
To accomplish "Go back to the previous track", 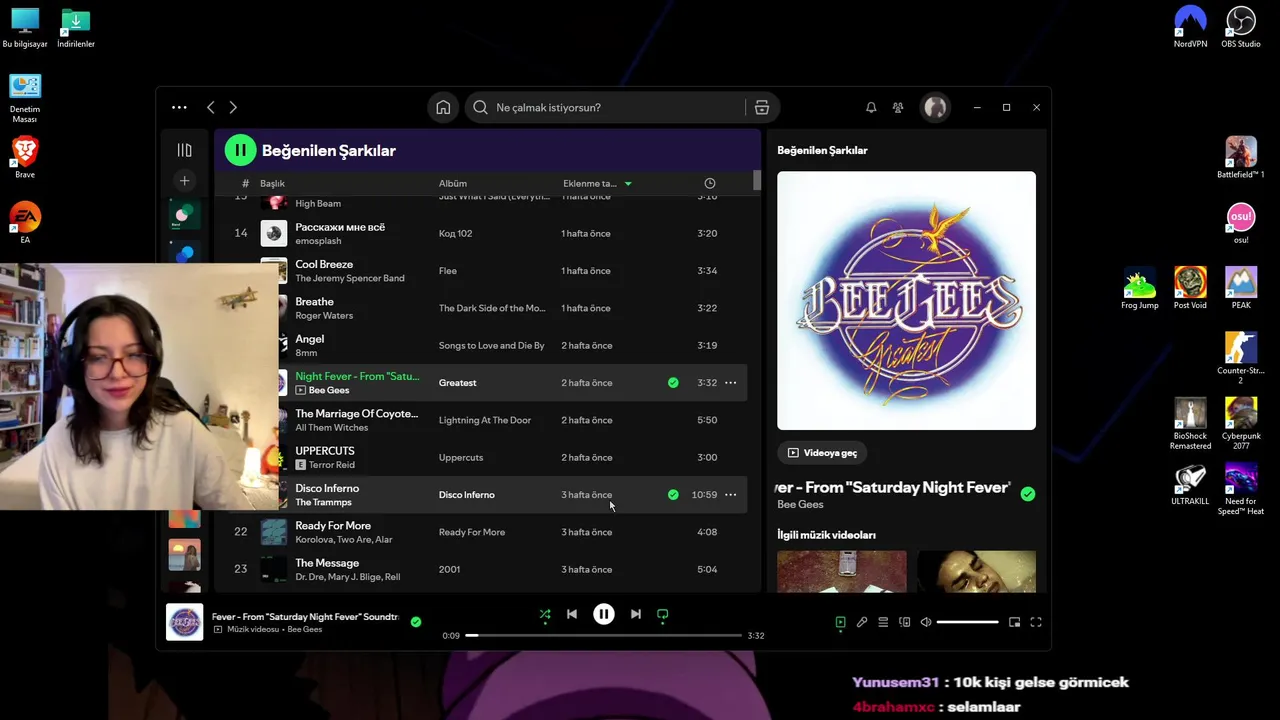I will [572, 615].
